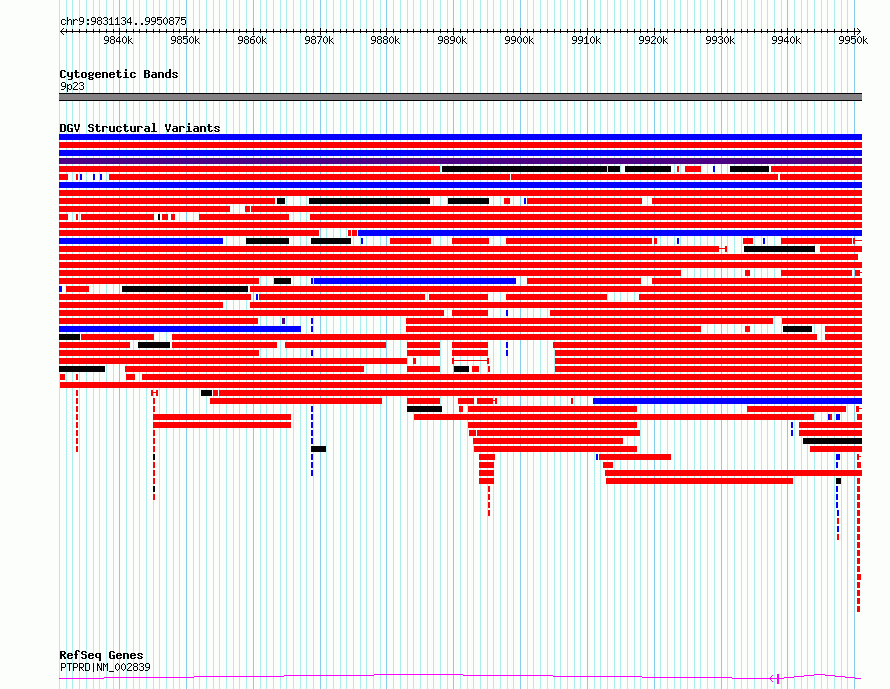The height and width of the screenshot is (689, 890).
Task: Select the blue variant bar spanning 9870k to 9900k
Action: point(414,281)
